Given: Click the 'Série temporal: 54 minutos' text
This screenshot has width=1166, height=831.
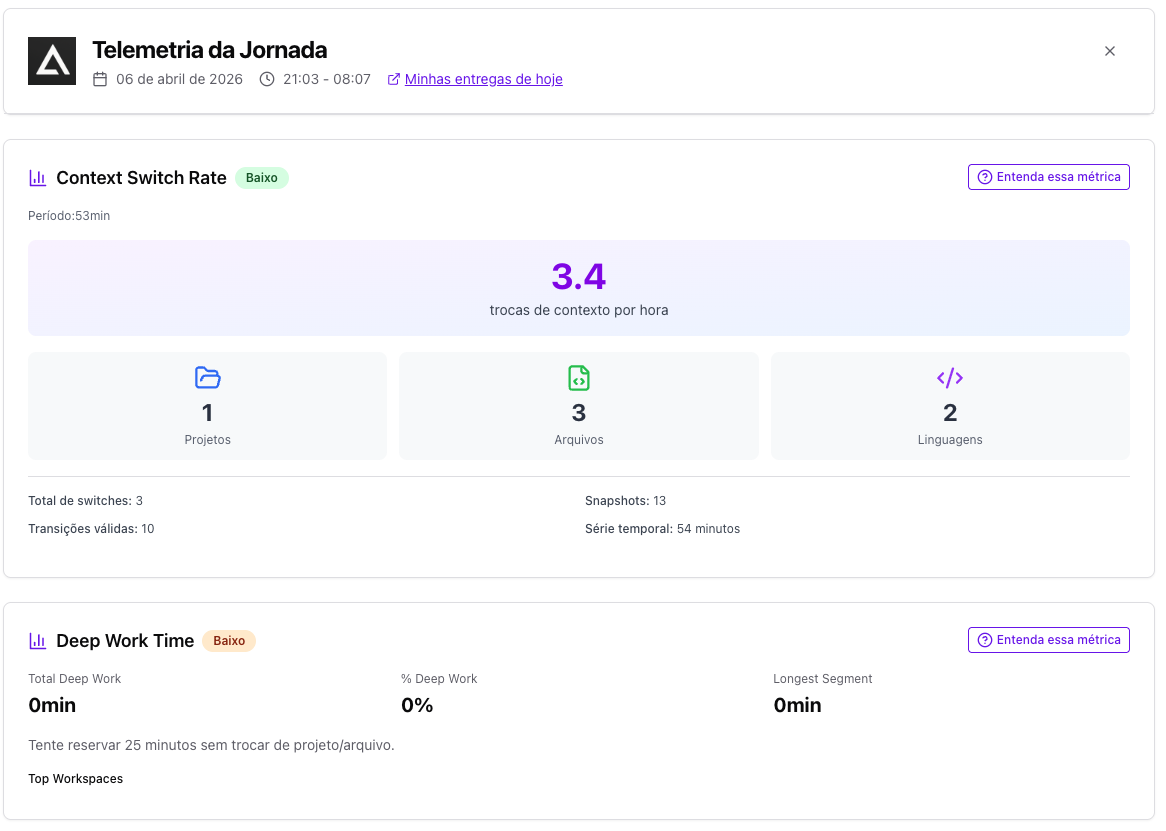Looking at the screenshot, I should tap(663, 528).
